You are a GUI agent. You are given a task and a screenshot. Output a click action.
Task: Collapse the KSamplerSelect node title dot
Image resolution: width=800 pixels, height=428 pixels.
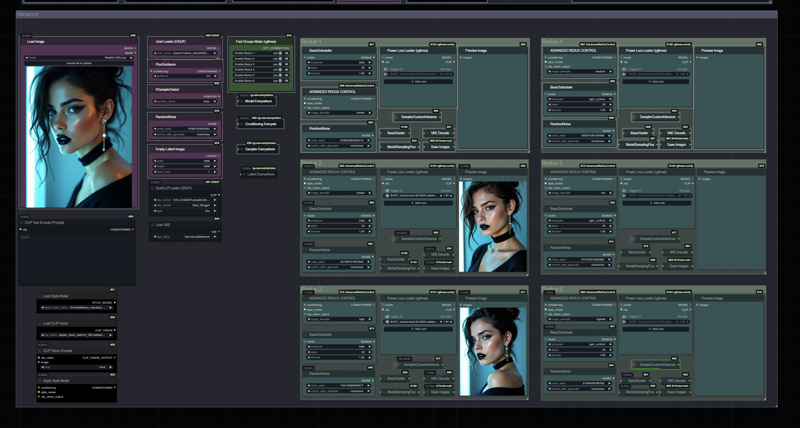tap(152, 89)
